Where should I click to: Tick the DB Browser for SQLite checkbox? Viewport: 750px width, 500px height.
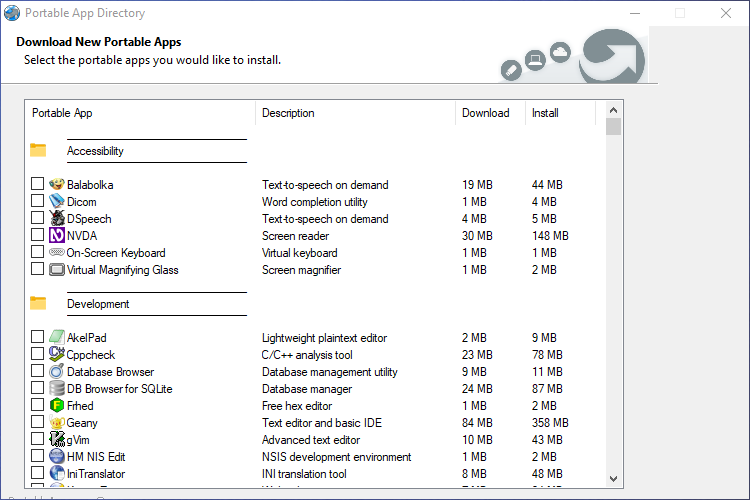tap(38, 389)
